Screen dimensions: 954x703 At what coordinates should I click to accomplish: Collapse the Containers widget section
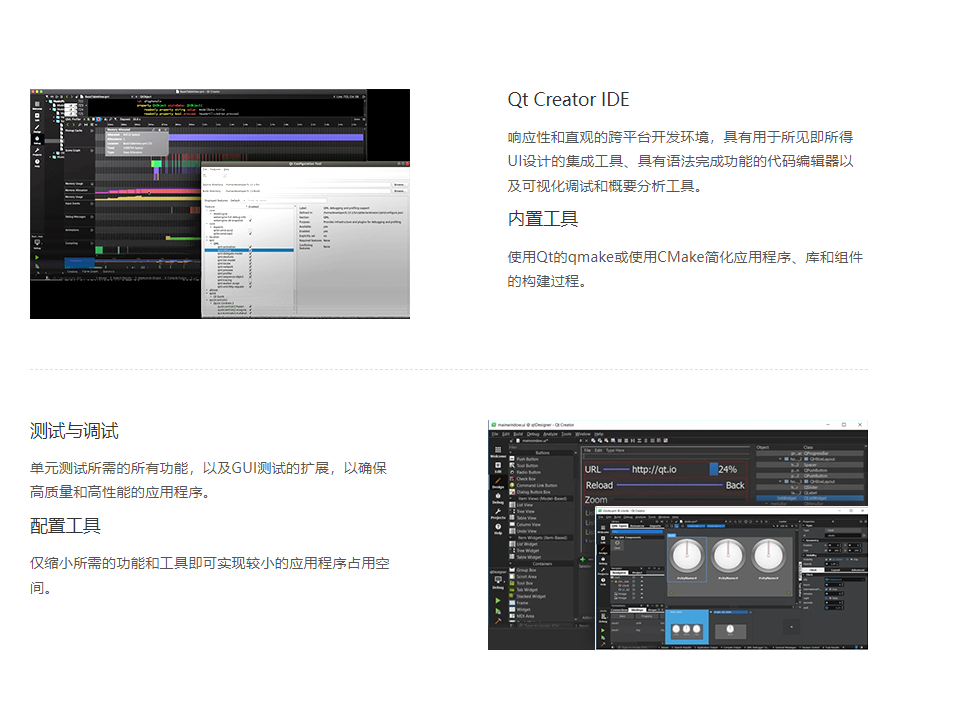[x=513, y=563]
